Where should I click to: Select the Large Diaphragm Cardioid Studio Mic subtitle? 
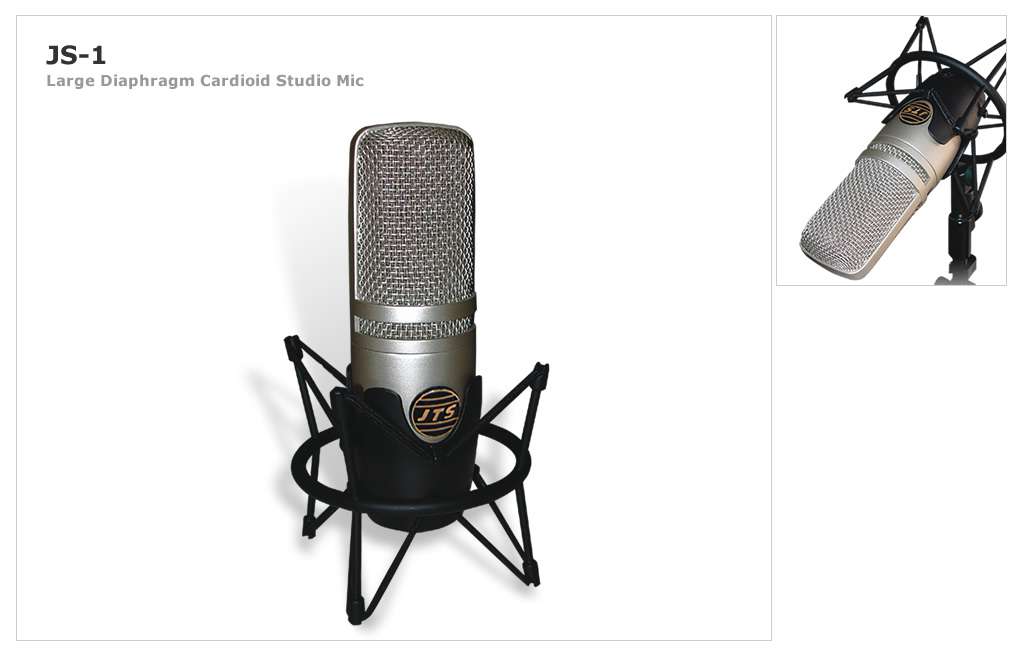205,81
